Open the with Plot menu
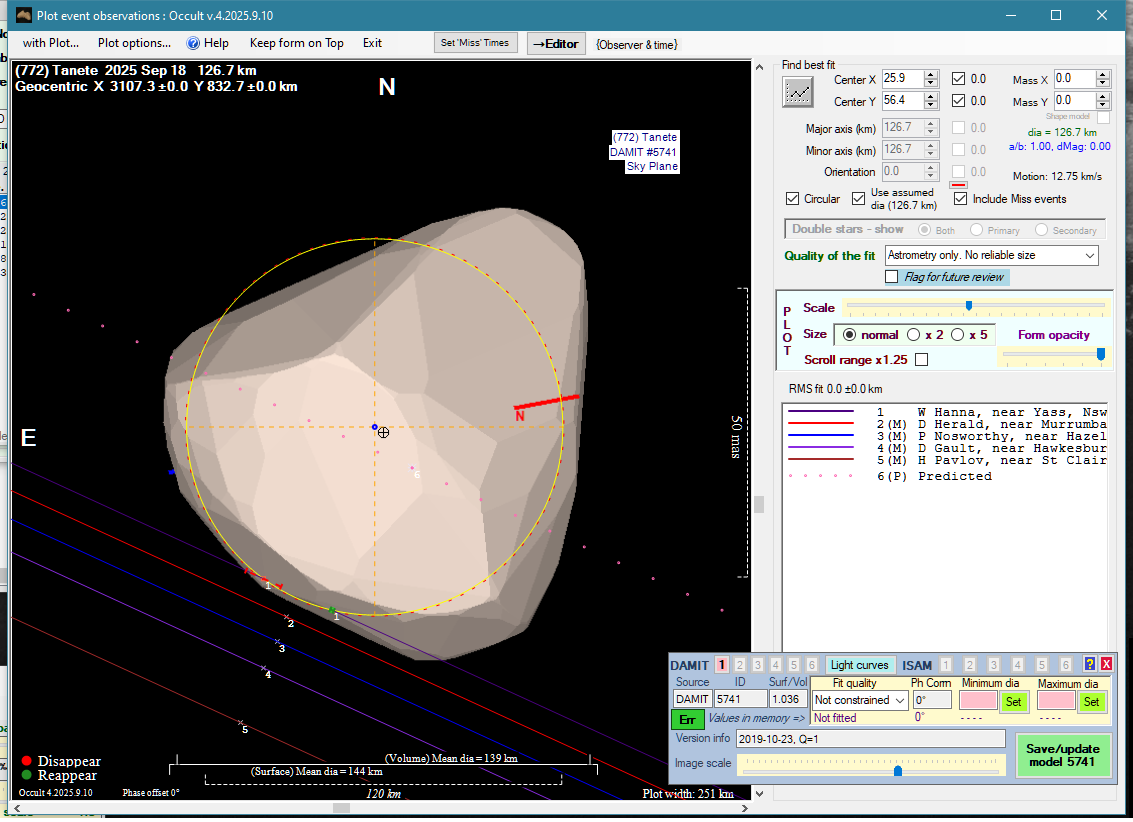This screenshot has height=822, width=1133. click(51, 43)
